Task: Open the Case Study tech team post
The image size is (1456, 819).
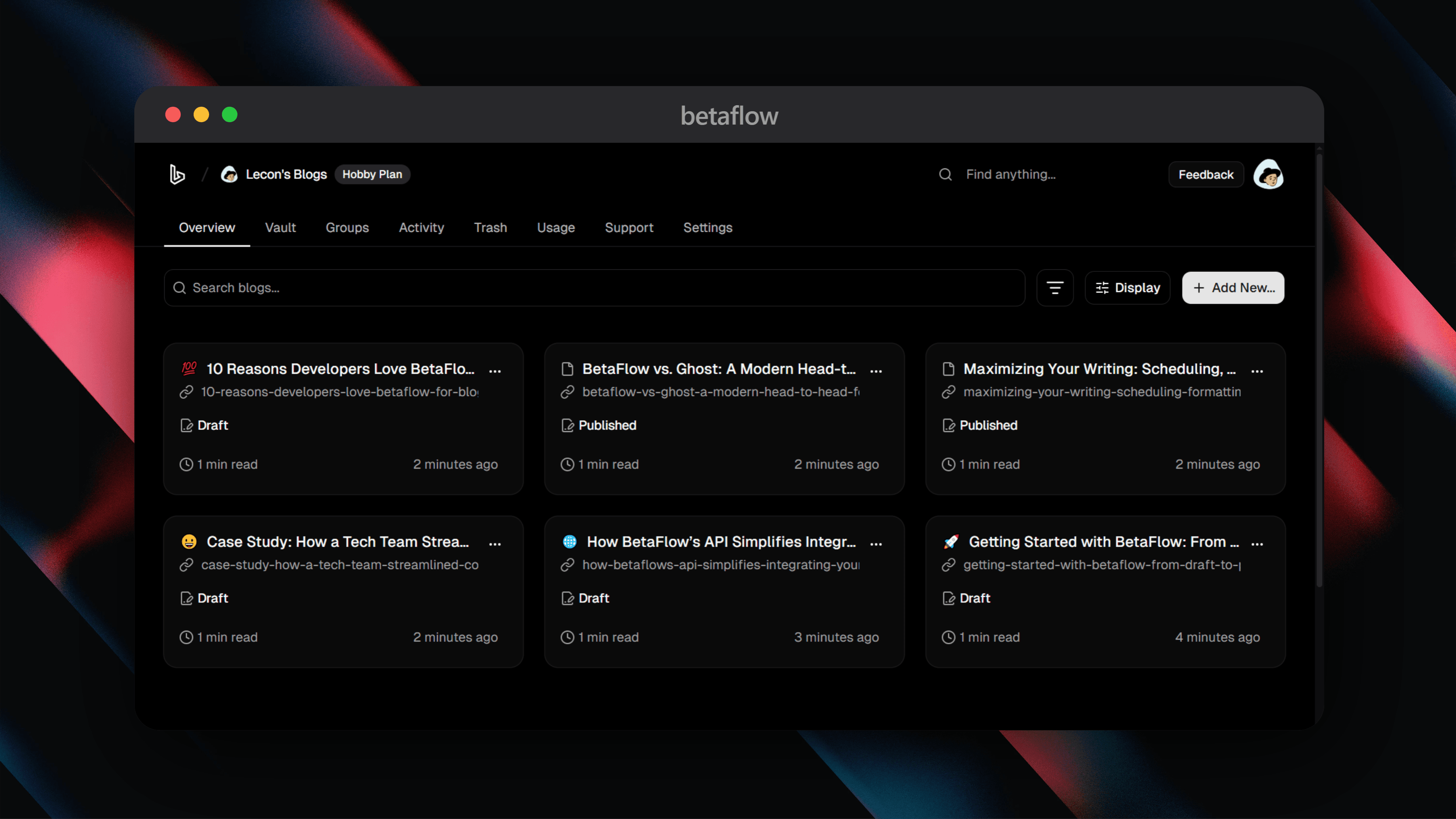Action: [x=338, y=542]
